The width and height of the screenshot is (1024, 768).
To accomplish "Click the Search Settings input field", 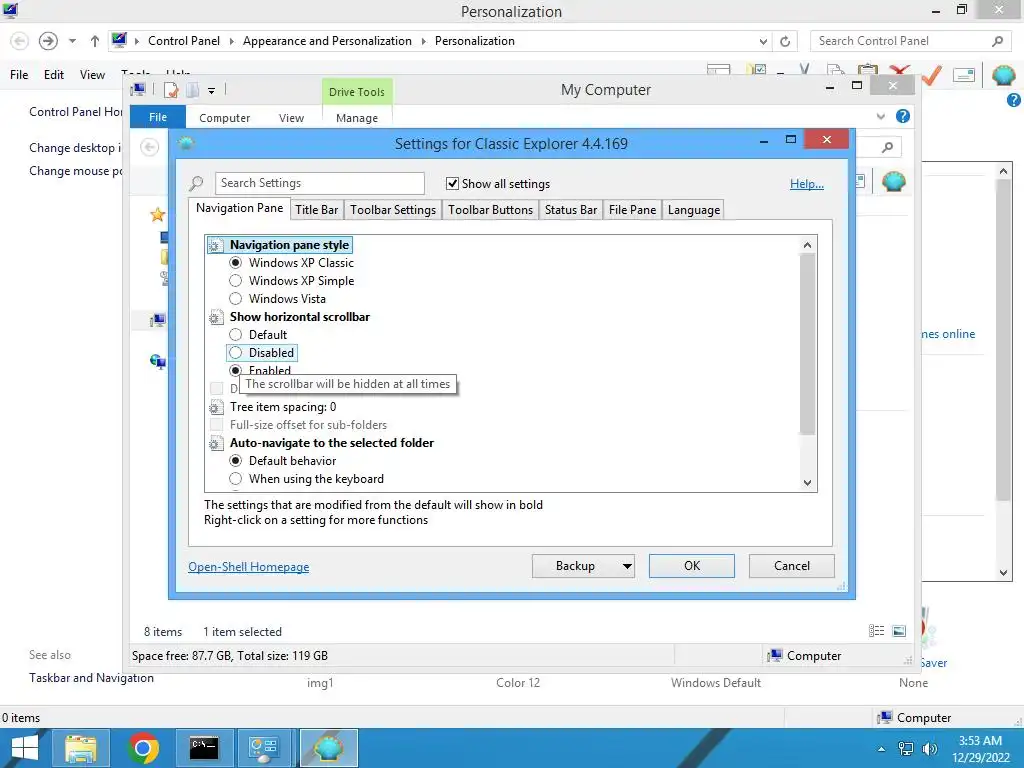I will coord(319,184).
